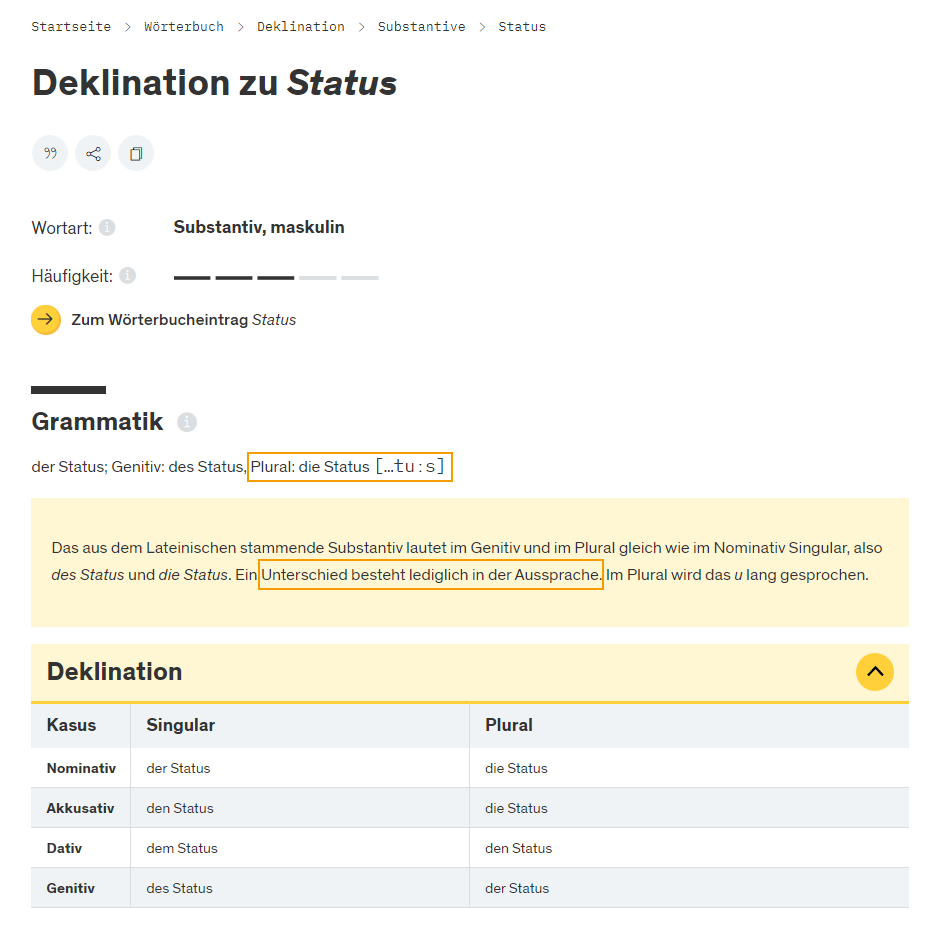Click the Kasus column header
Image resolution: width=934 pixels, height=927 pixels.
(71, 725)
